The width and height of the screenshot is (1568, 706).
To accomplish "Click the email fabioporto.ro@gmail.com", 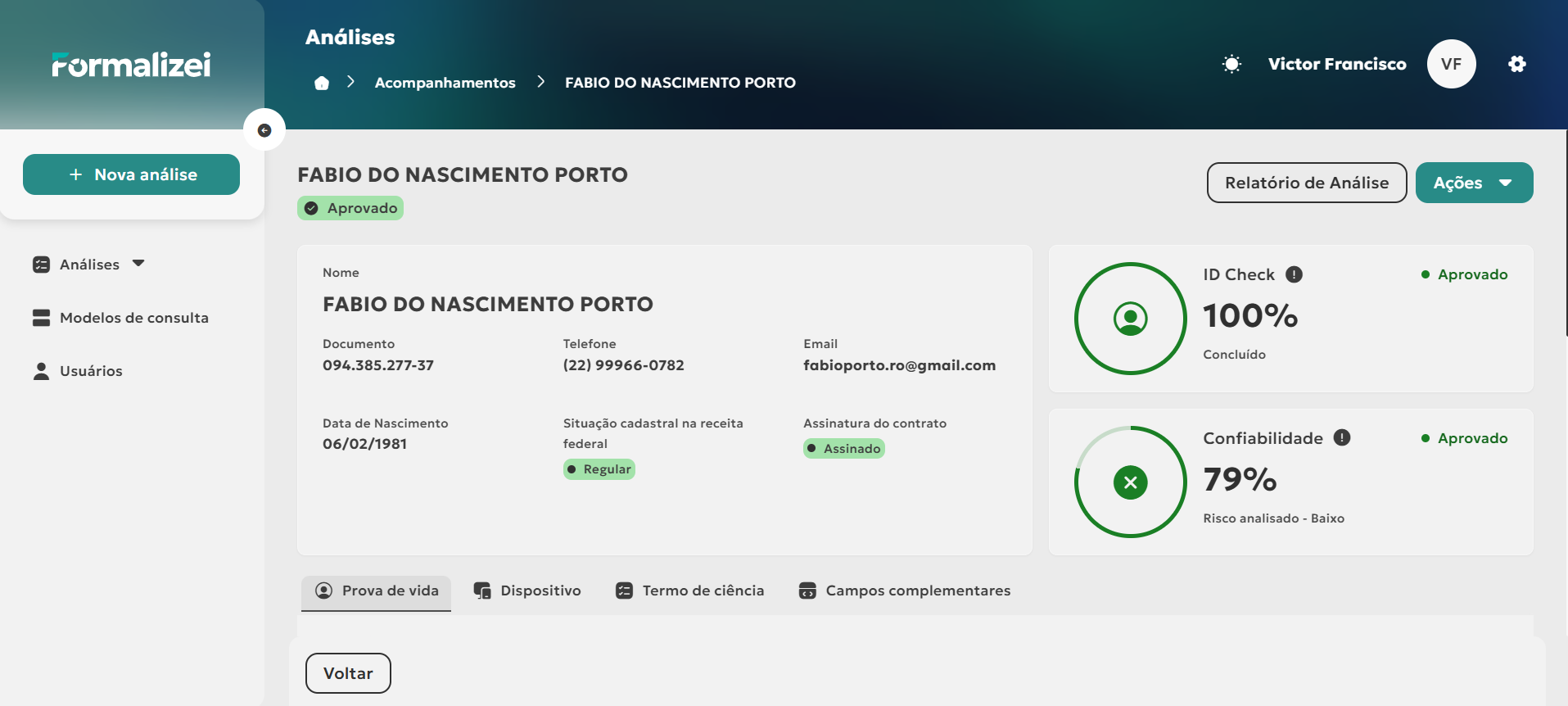I will click(x=900, y=365).
